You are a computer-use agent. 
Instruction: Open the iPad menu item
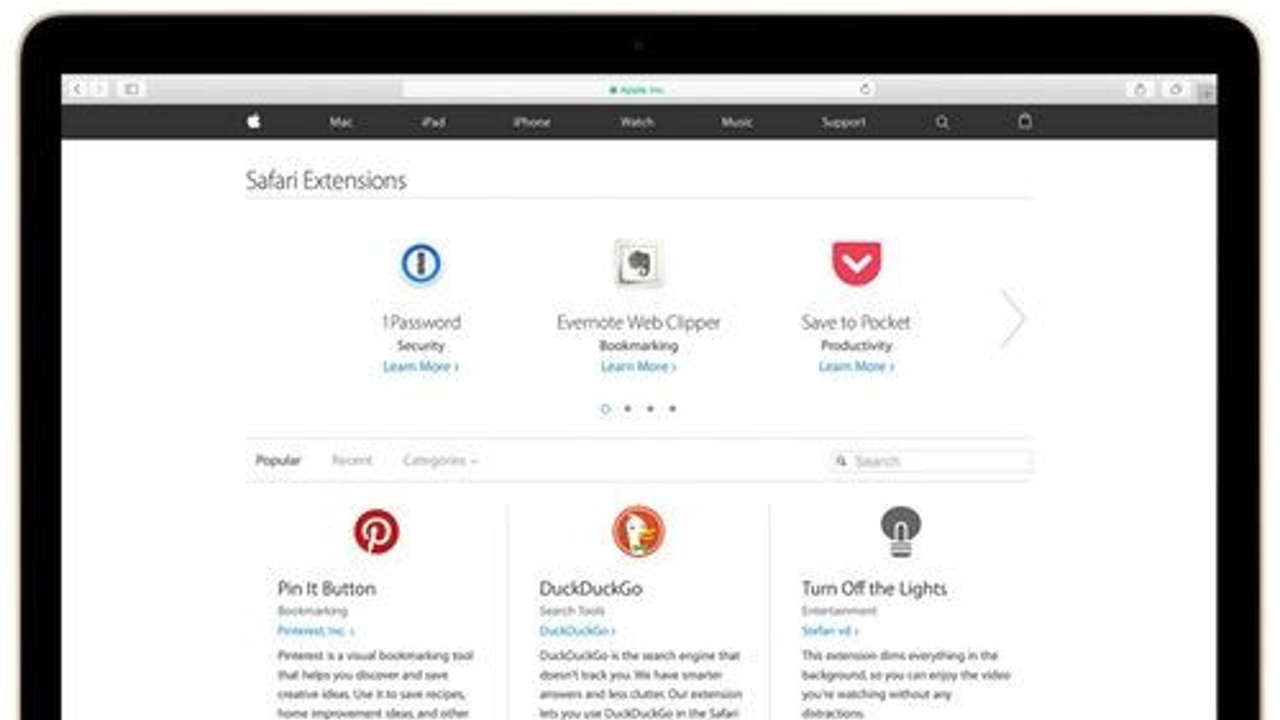tap(433, 122)
